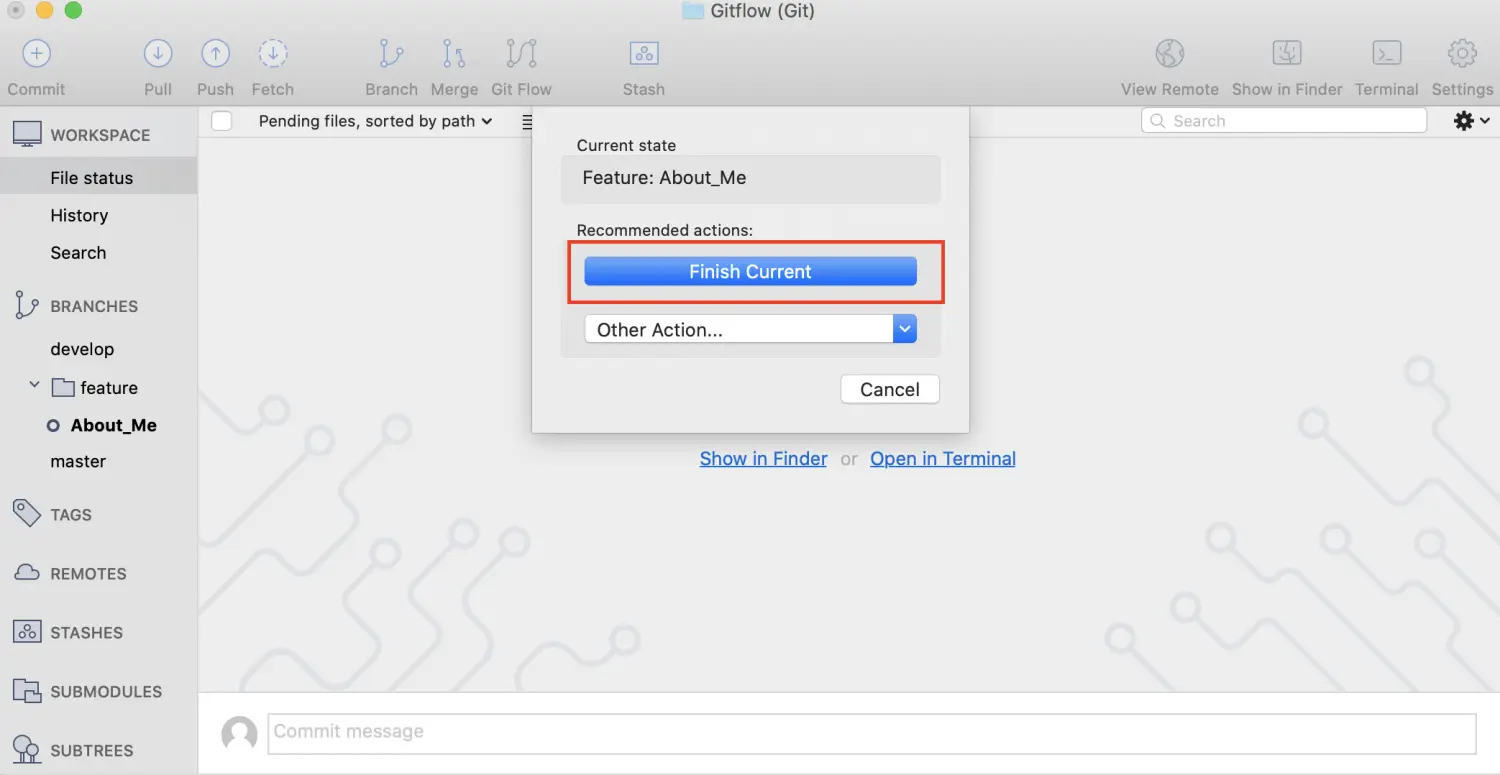Click the Open in Terminal link

tap(943, 459)
